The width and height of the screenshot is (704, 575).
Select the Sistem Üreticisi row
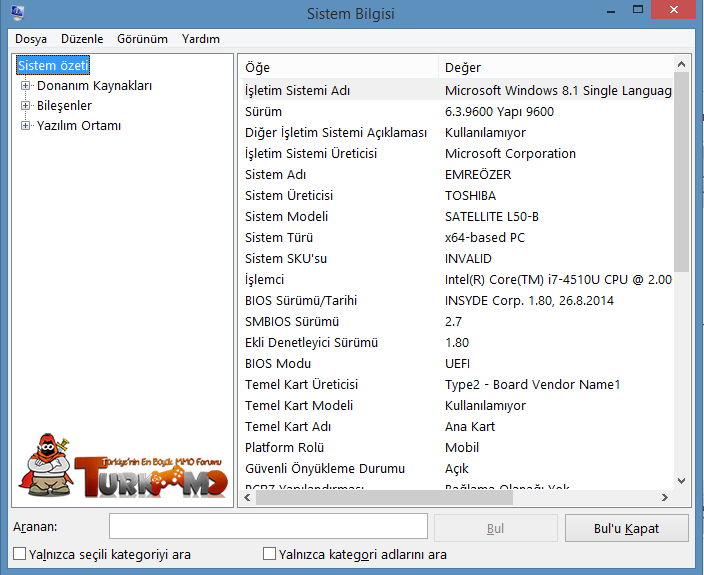click(456, 196)
